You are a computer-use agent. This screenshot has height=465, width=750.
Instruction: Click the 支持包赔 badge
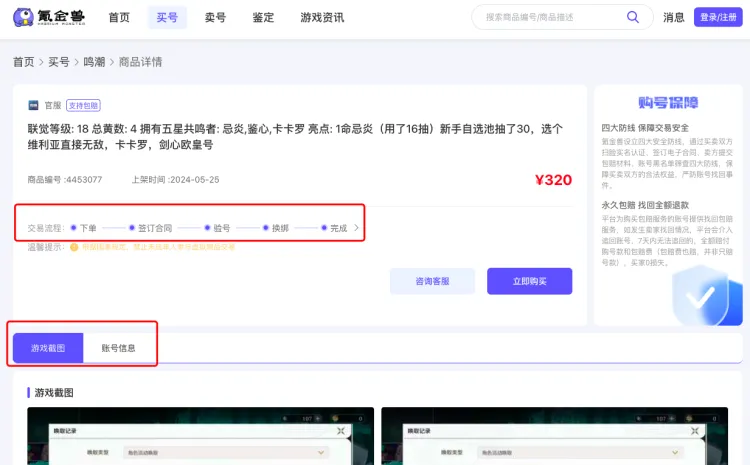(83, 105)
